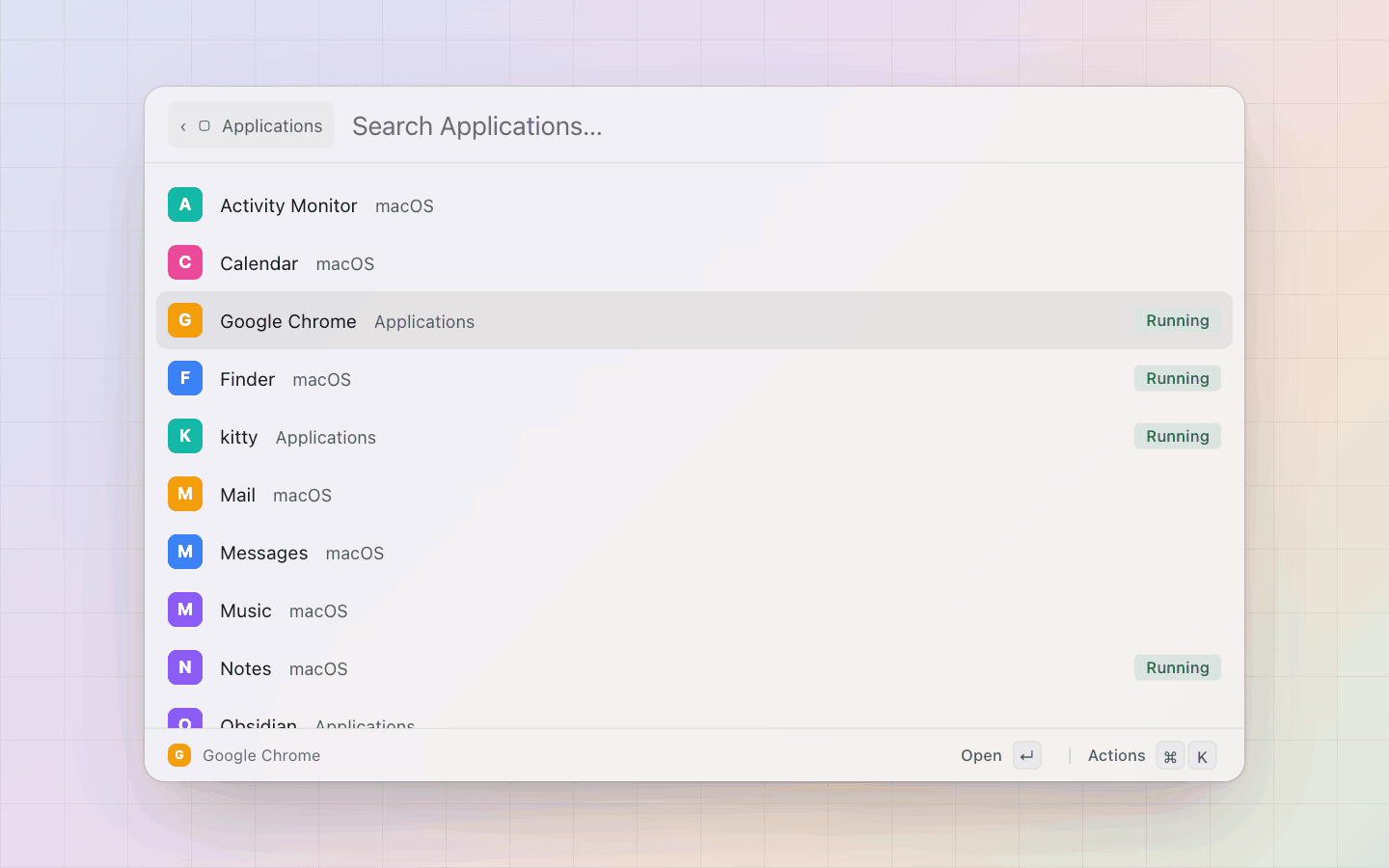Click the Running badge on the Finder row
Image resolution: width=1389 pixels, height=868 pixels.
pyautogui.click(x=1178, y=378)
